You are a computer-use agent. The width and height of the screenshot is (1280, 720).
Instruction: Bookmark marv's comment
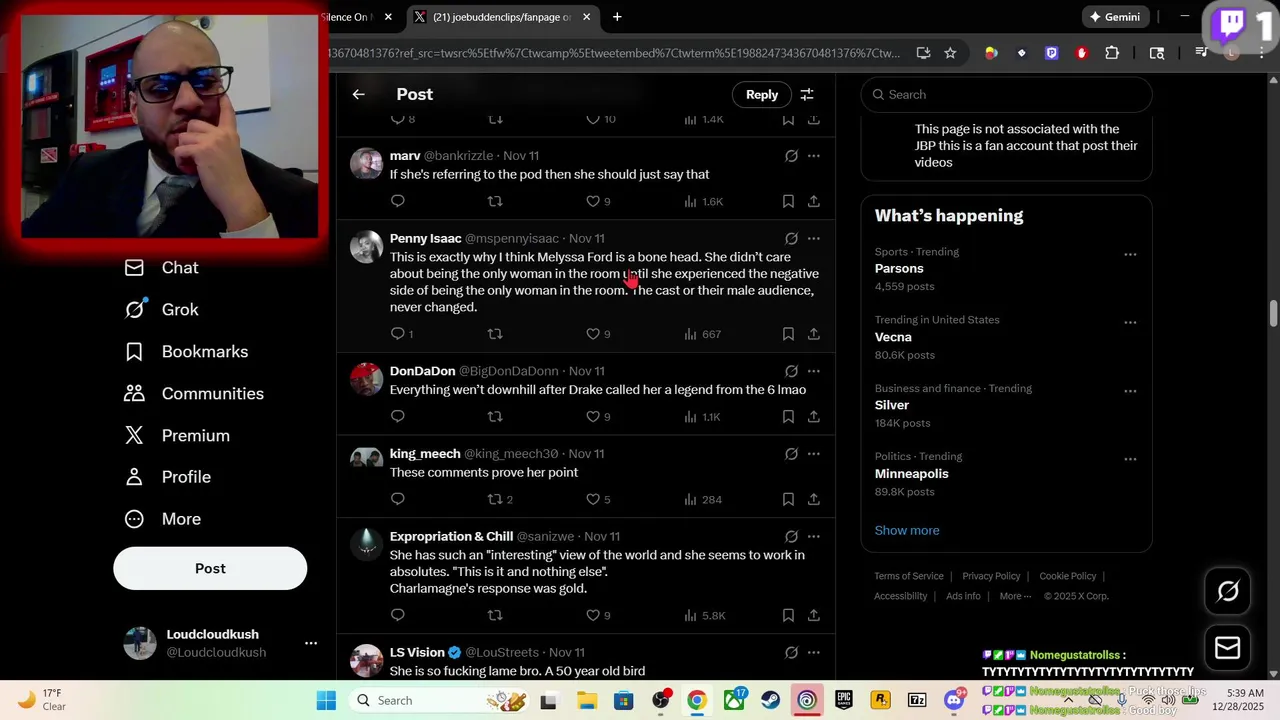pyautogui.click(x=788, y=201)
